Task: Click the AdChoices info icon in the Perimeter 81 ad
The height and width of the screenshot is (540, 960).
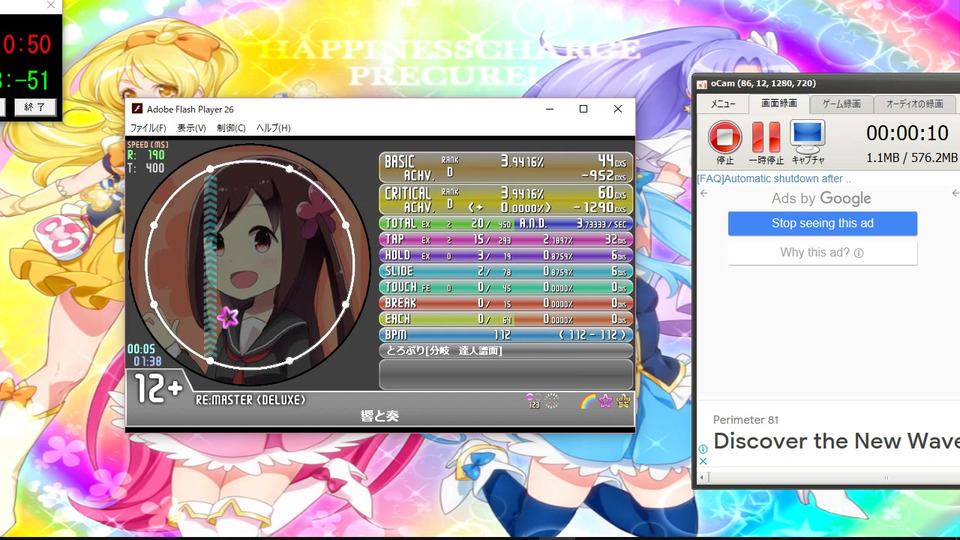Action: [x=703, y=449]
